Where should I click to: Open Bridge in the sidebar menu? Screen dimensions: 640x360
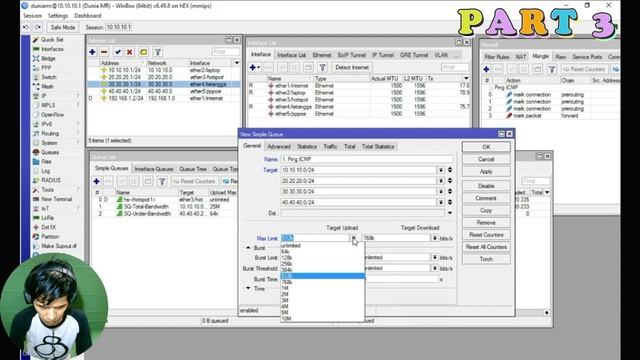(48, 58)
